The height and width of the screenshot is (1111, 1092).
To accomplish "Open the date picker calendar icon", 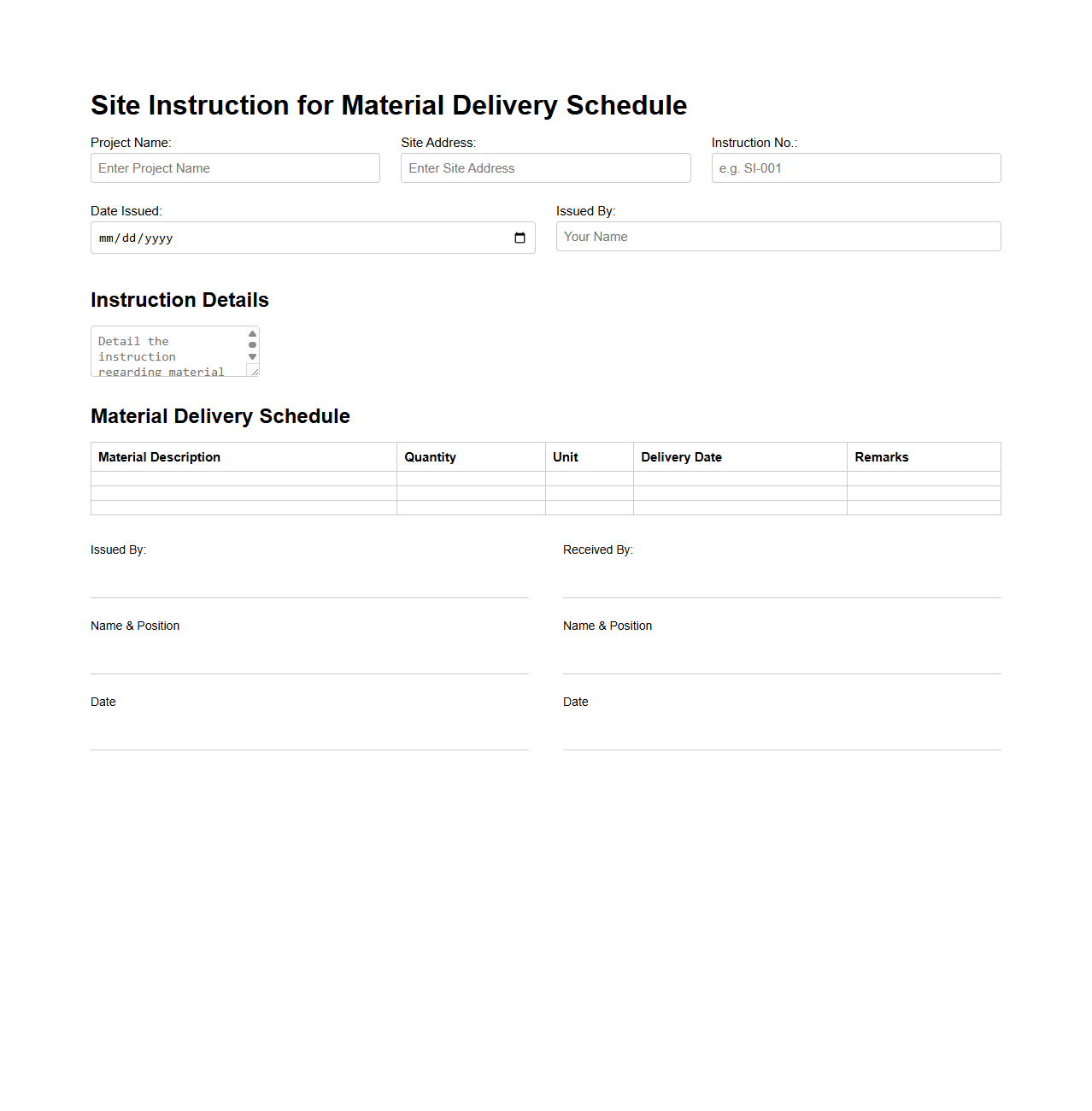I will click(520, 238).
